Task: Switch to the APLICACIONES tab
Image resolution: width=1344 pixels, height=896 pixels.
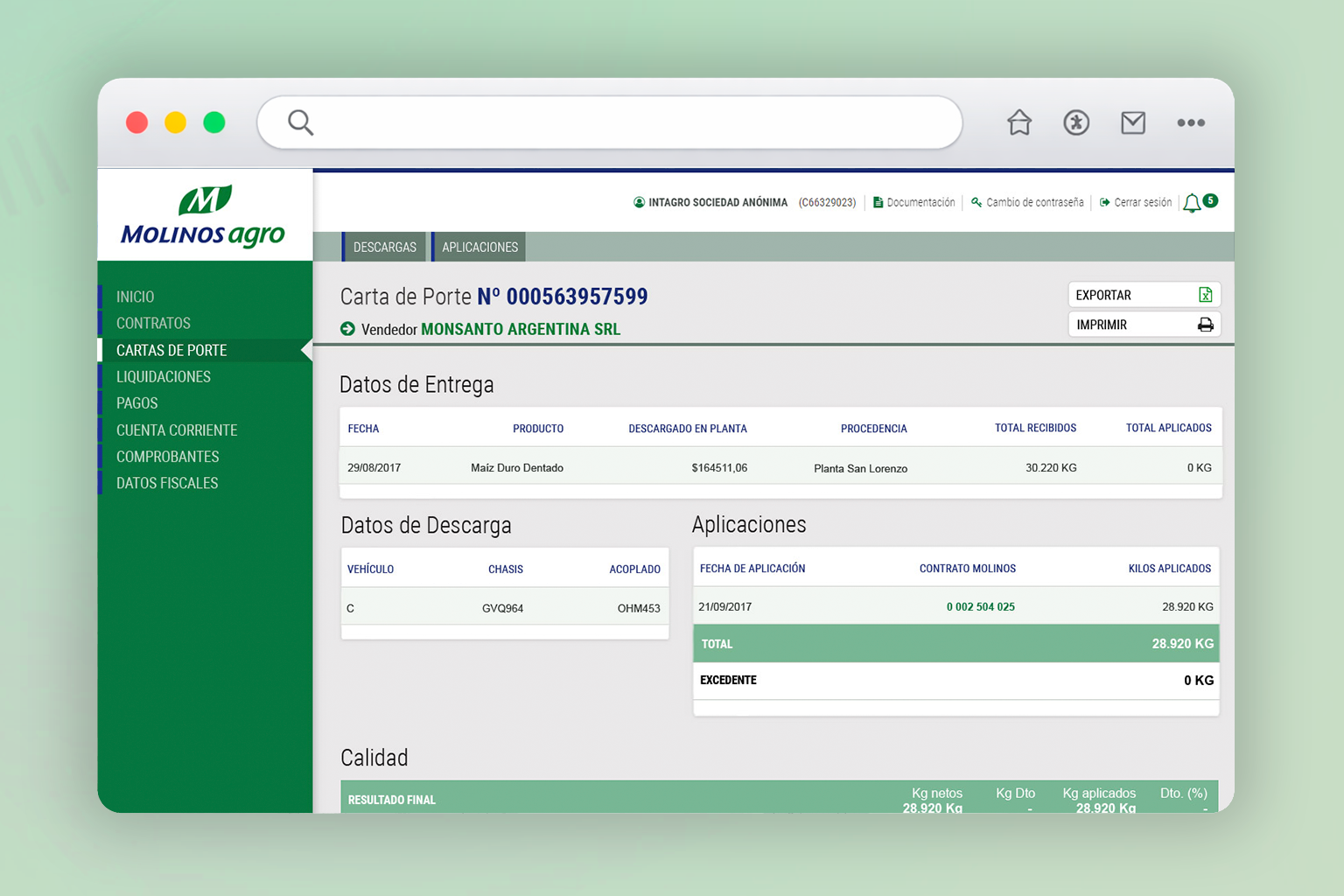Action: coord(479,247)
